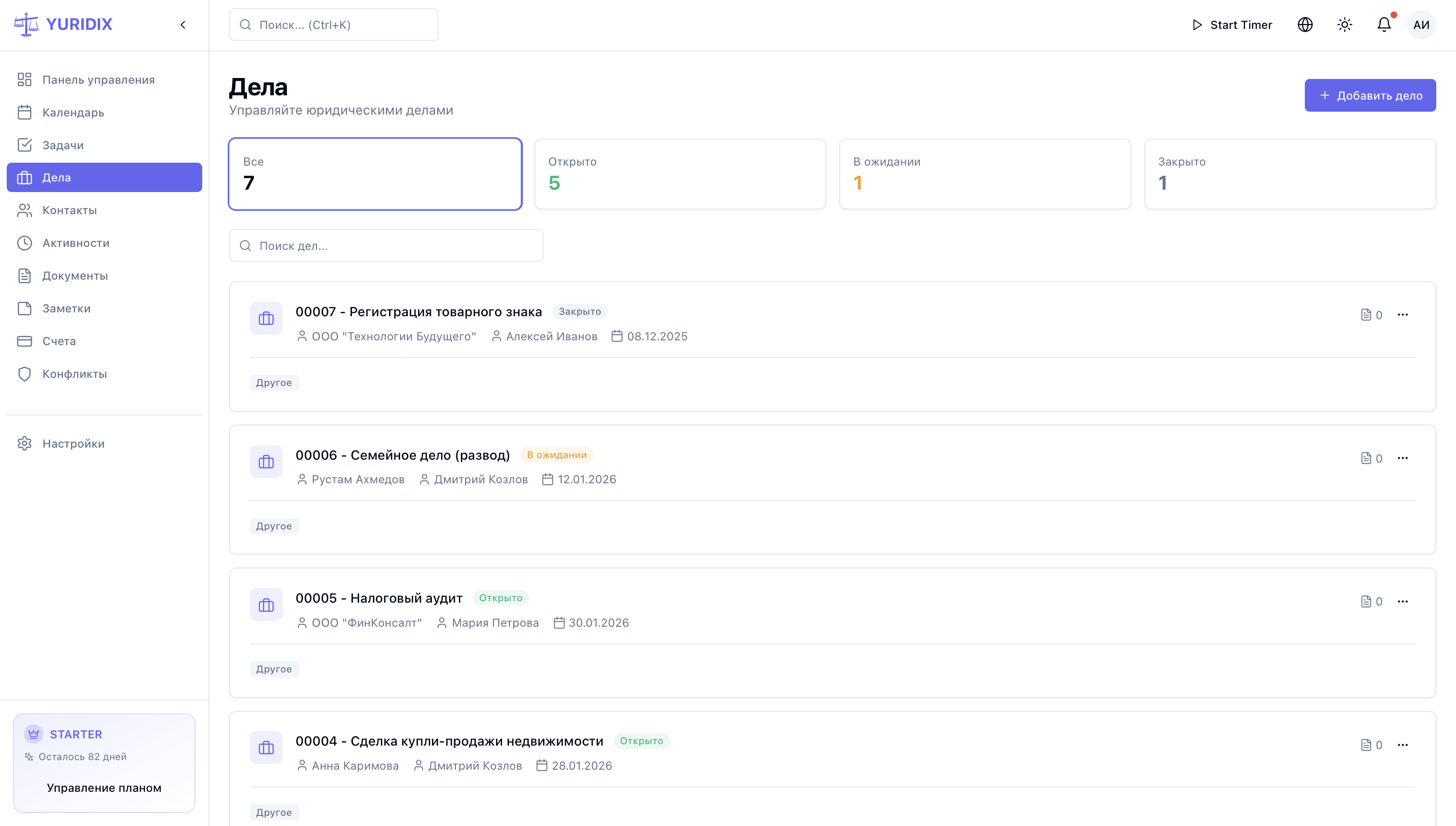
Task: Open Управление планом link
Action: coord(104,787)
